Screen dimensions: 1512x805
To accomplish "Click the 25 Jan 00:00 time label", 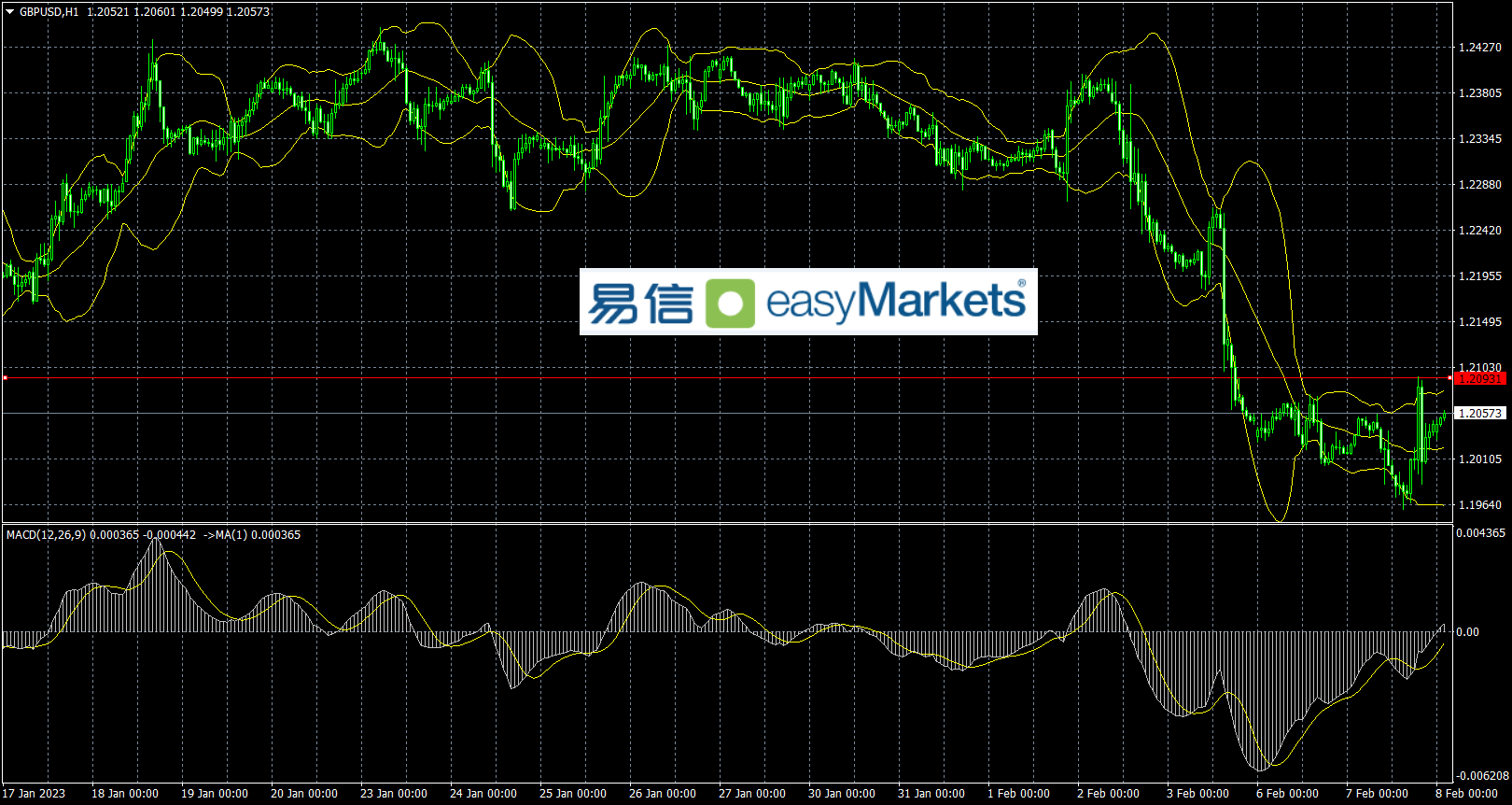I will pyautogui.click(x=573, y=794).
